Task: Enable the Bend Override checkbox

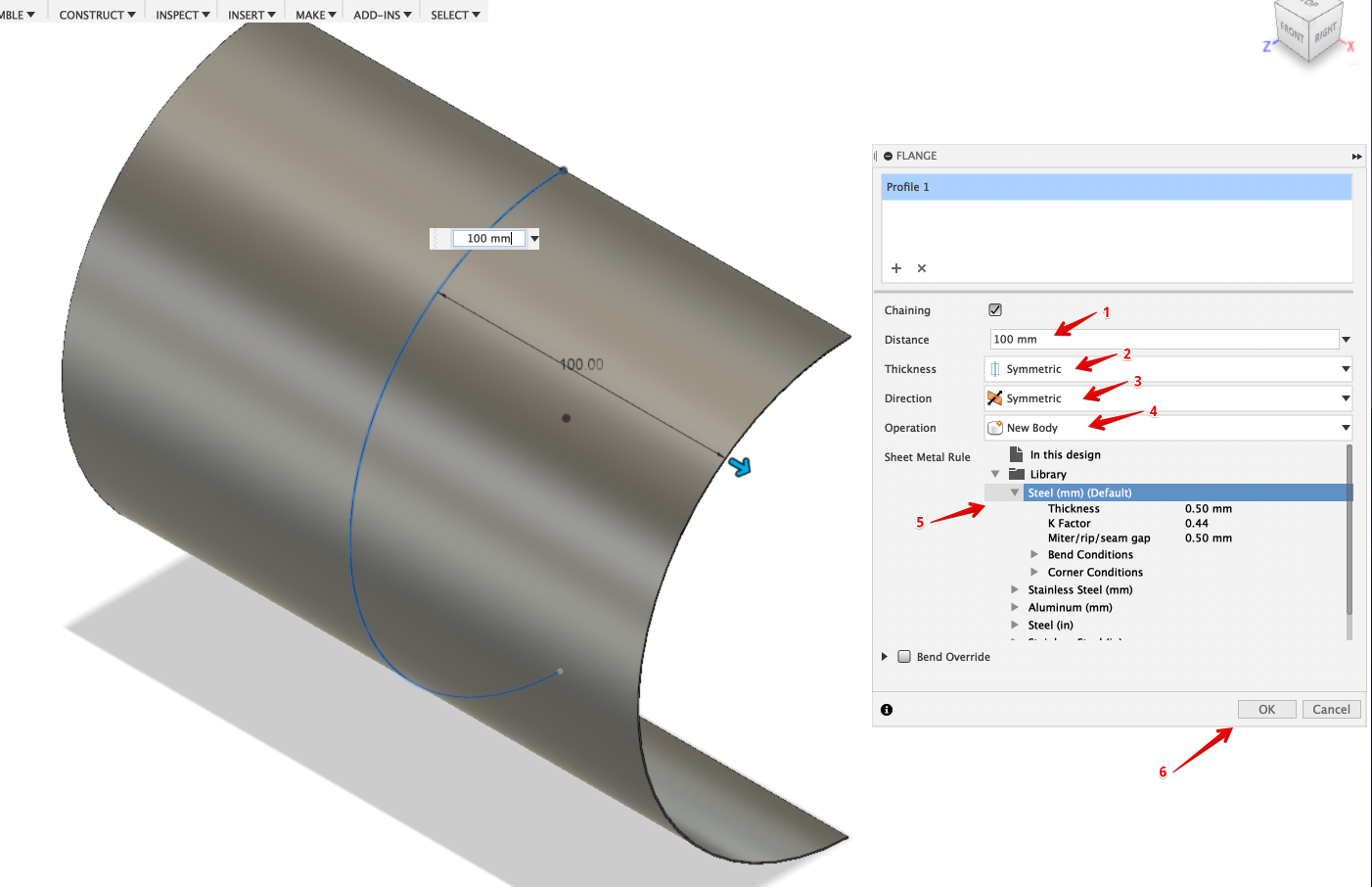Action: pyautogui.click(x=904, y=657)
